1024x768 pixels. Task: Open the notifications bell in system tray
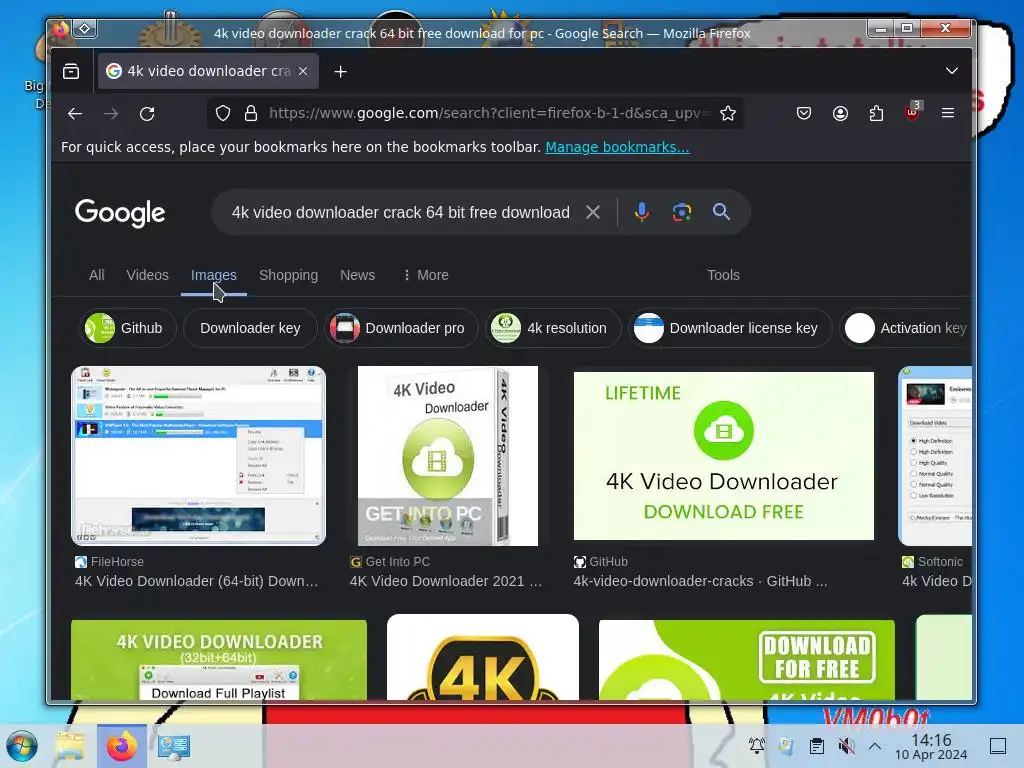point(757,746)
